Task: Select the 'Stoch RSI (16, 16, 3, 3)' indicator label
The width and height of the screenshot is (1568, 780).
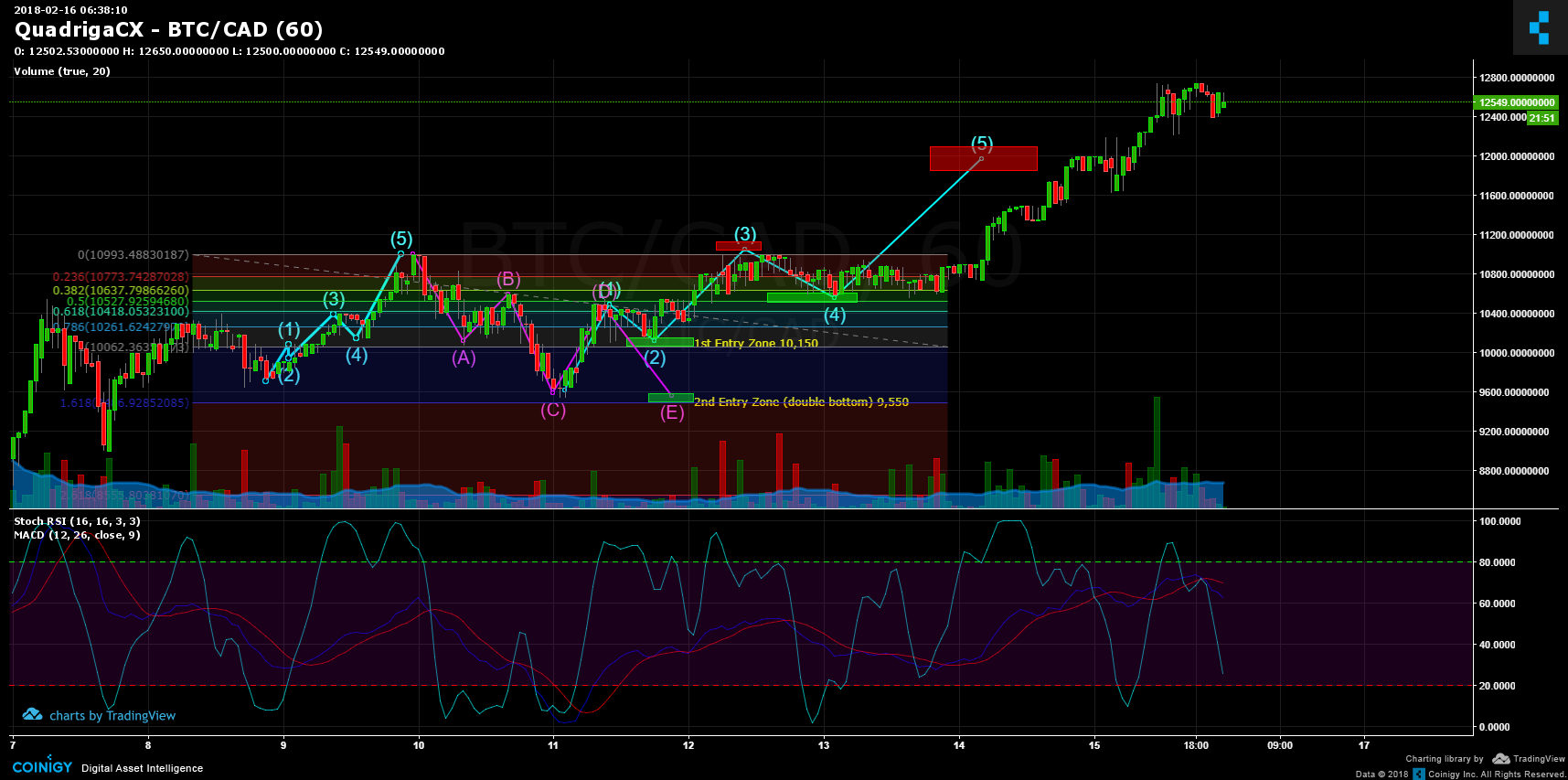Action: [x=77, y=521]
